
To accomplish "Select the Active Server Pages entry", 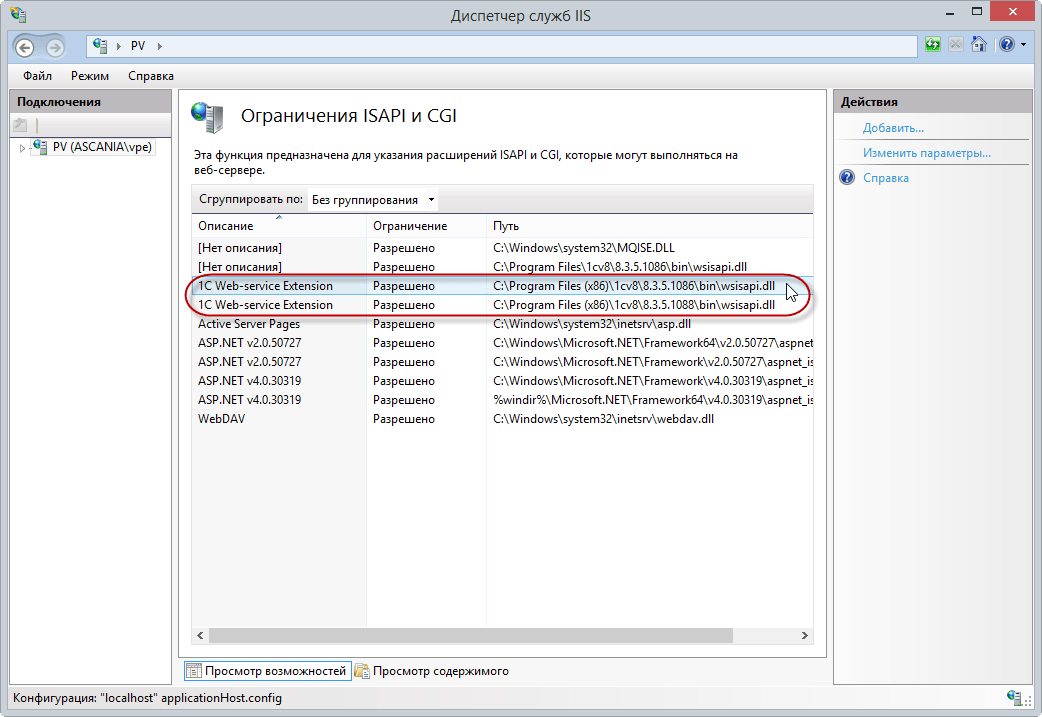I will pos(249,324).
